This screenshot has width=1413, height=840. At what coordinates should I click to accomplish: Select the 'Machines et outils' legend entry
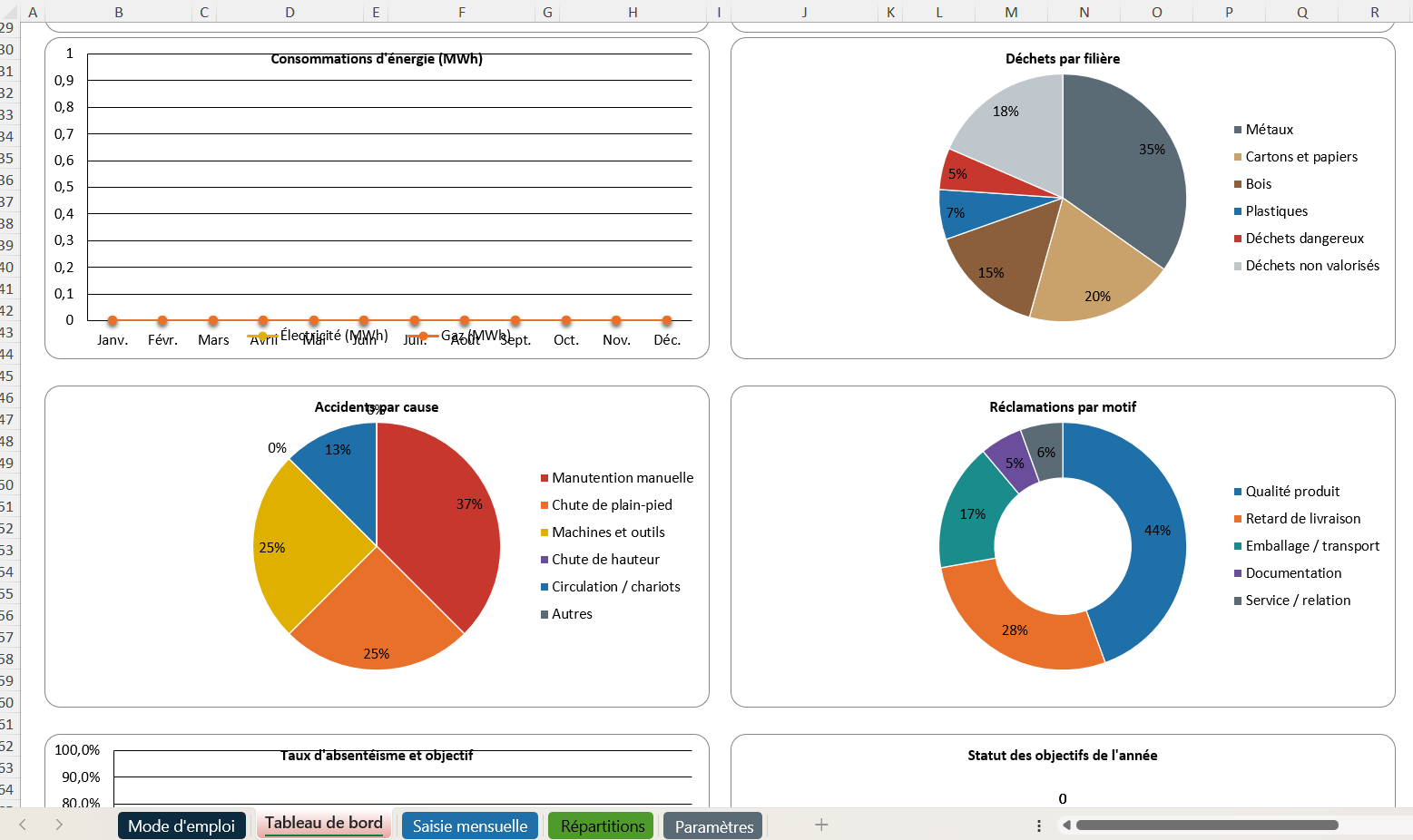coord(608,532)
